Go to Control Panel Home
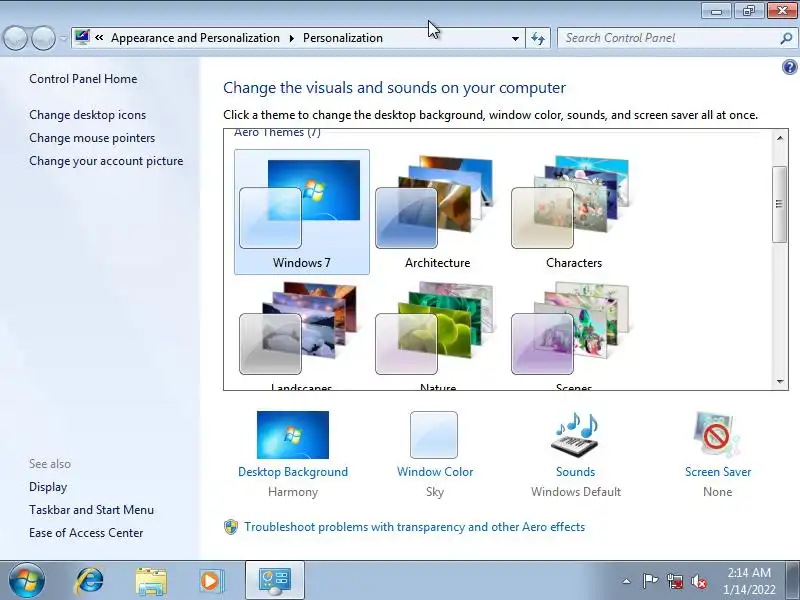 point(83,79)
